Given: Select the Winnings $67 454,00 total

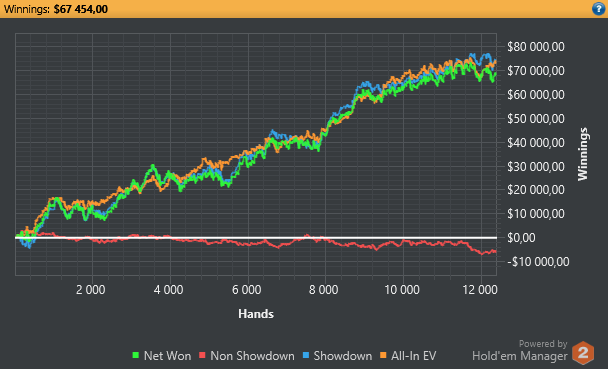Looking at the screenshot, I should [56, 9].
